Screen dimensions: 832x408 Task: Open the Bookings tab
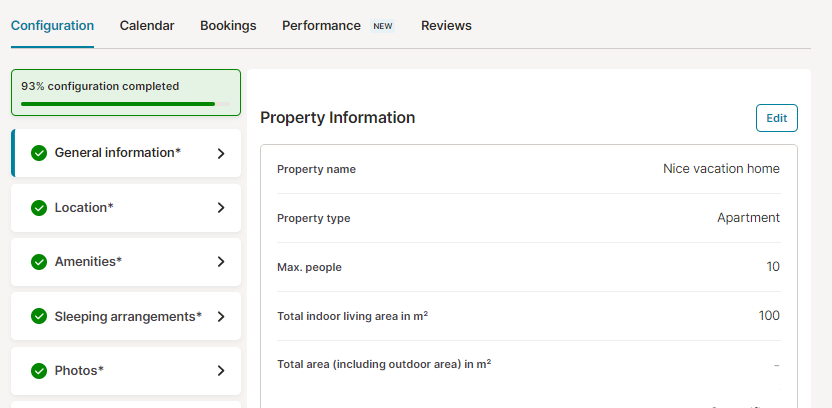228,25
